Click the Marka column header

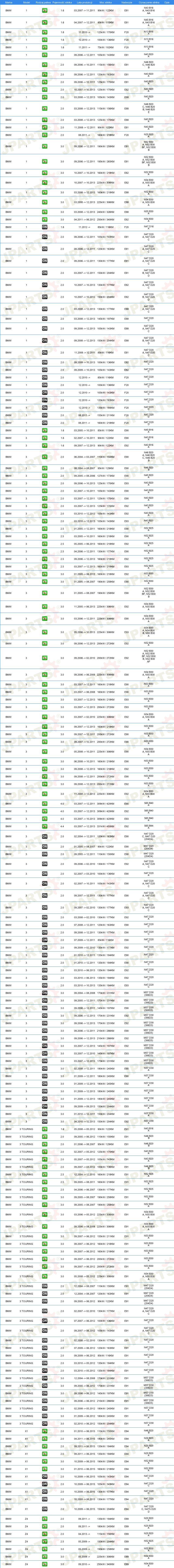tap(8, 2)
